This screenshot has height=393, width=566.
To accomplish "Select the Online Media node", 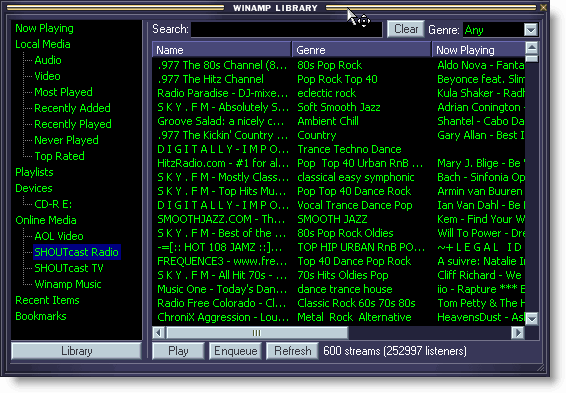I will pos(45,220).
